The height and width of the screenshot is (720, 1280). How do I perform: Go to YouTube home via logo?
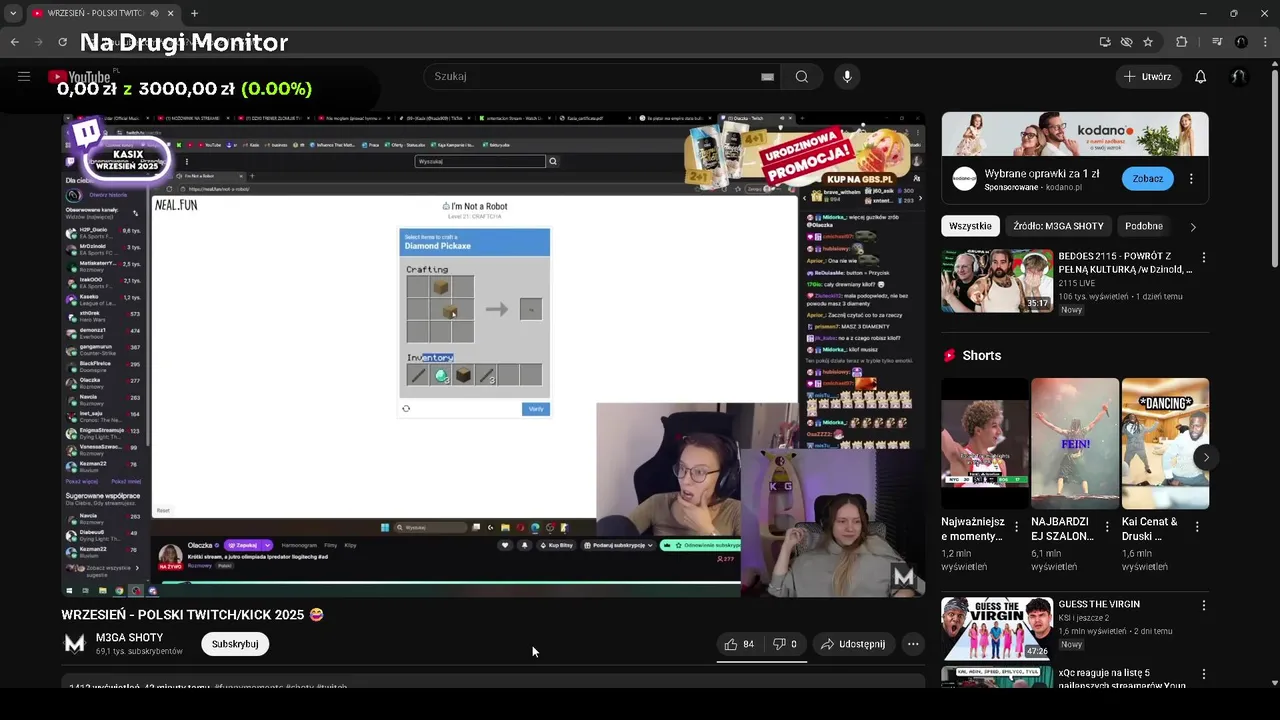coord(80,77)
